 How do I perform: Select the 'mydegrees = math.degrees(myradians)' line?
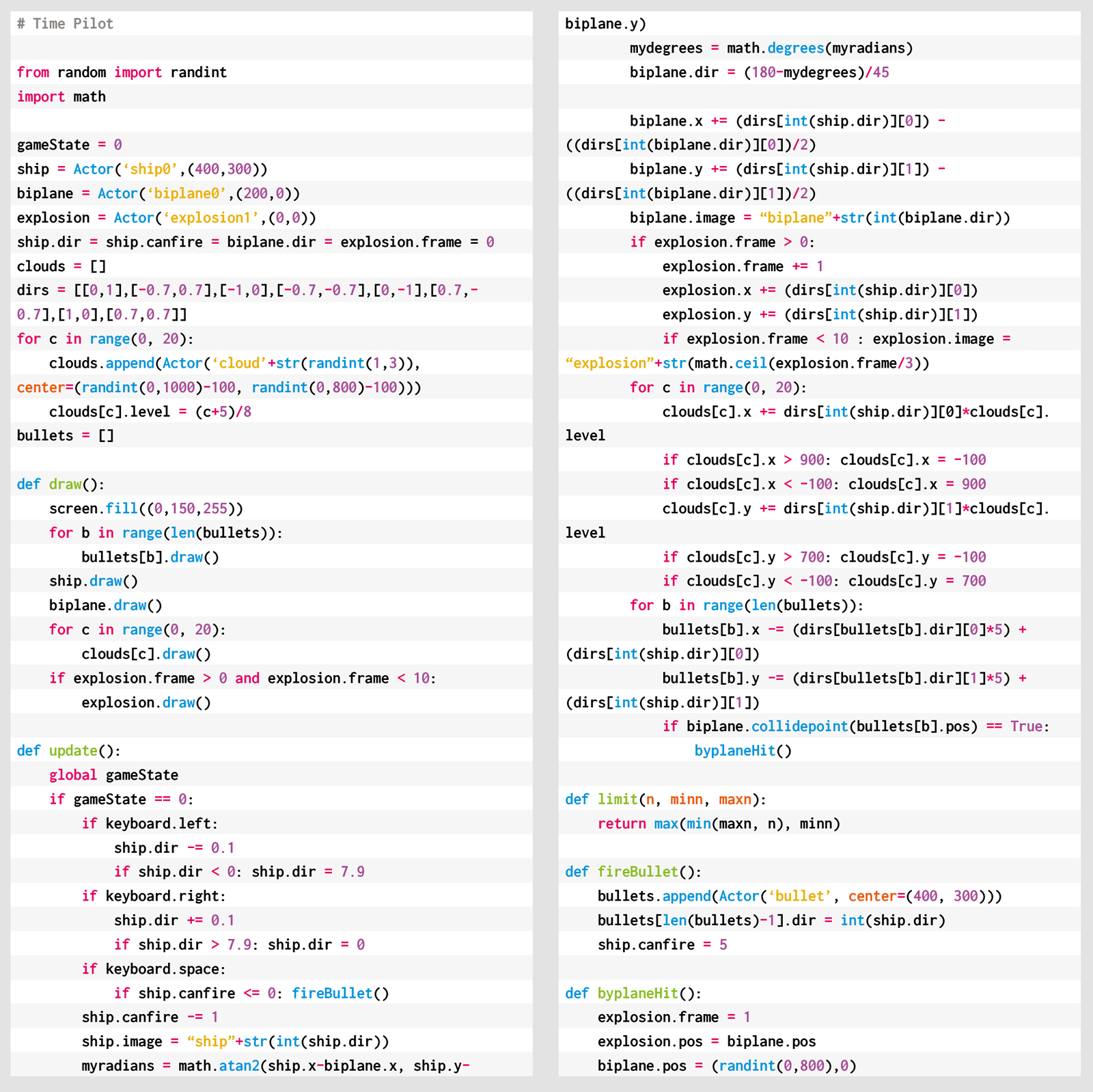click(771, 48)
